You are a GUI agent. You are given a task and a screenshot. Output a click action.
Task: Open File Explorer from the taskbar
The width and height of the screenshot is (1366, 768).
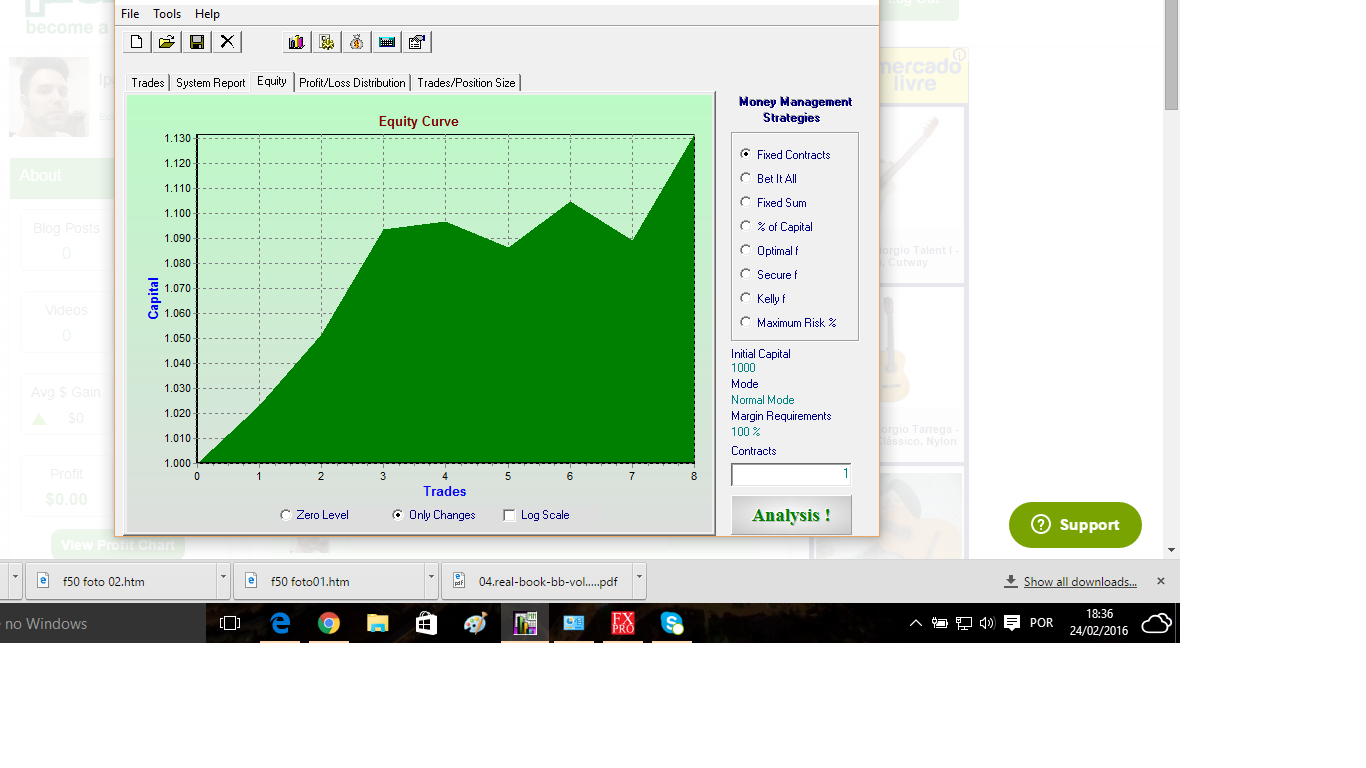click(x=377, y=623)
